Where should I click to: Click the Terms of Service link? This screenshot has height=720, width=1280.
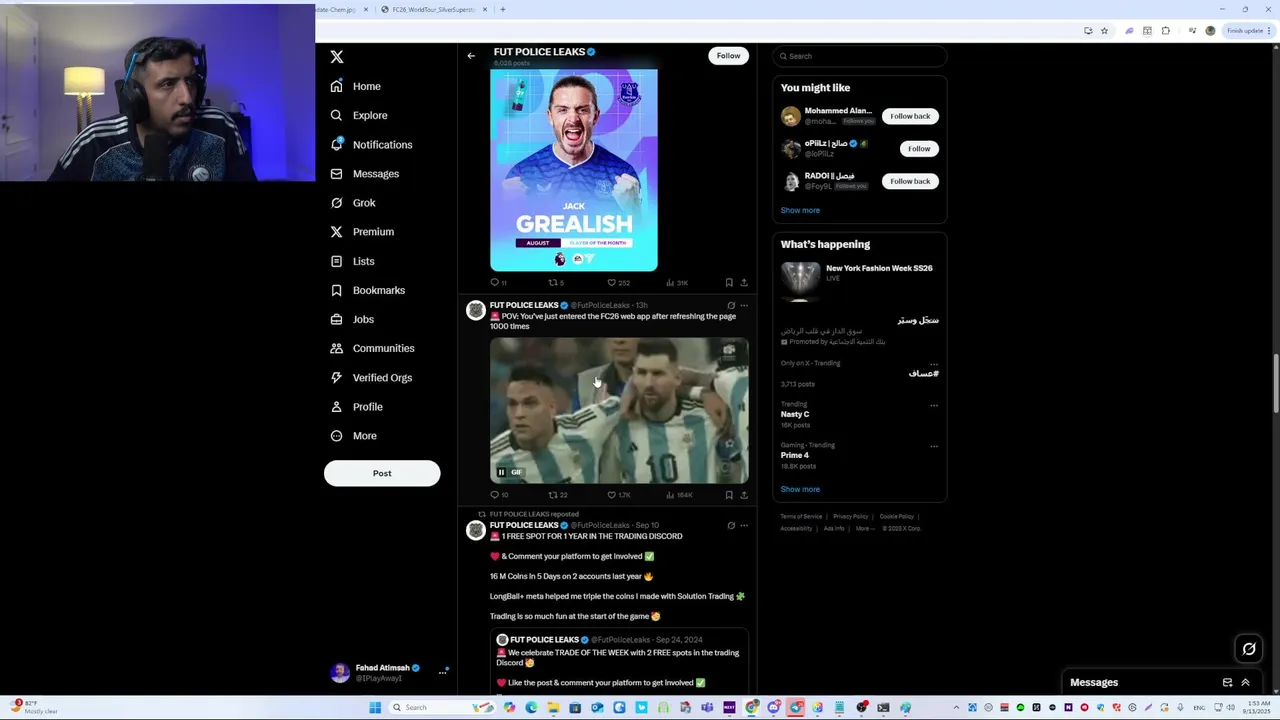click(x=801, y=517)
